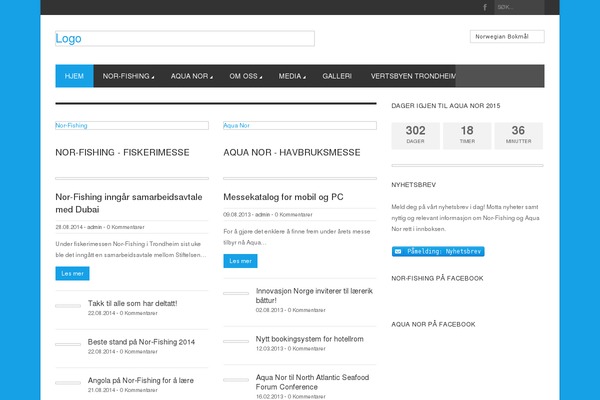Open the GALLERI menu item

coord(337,76)
